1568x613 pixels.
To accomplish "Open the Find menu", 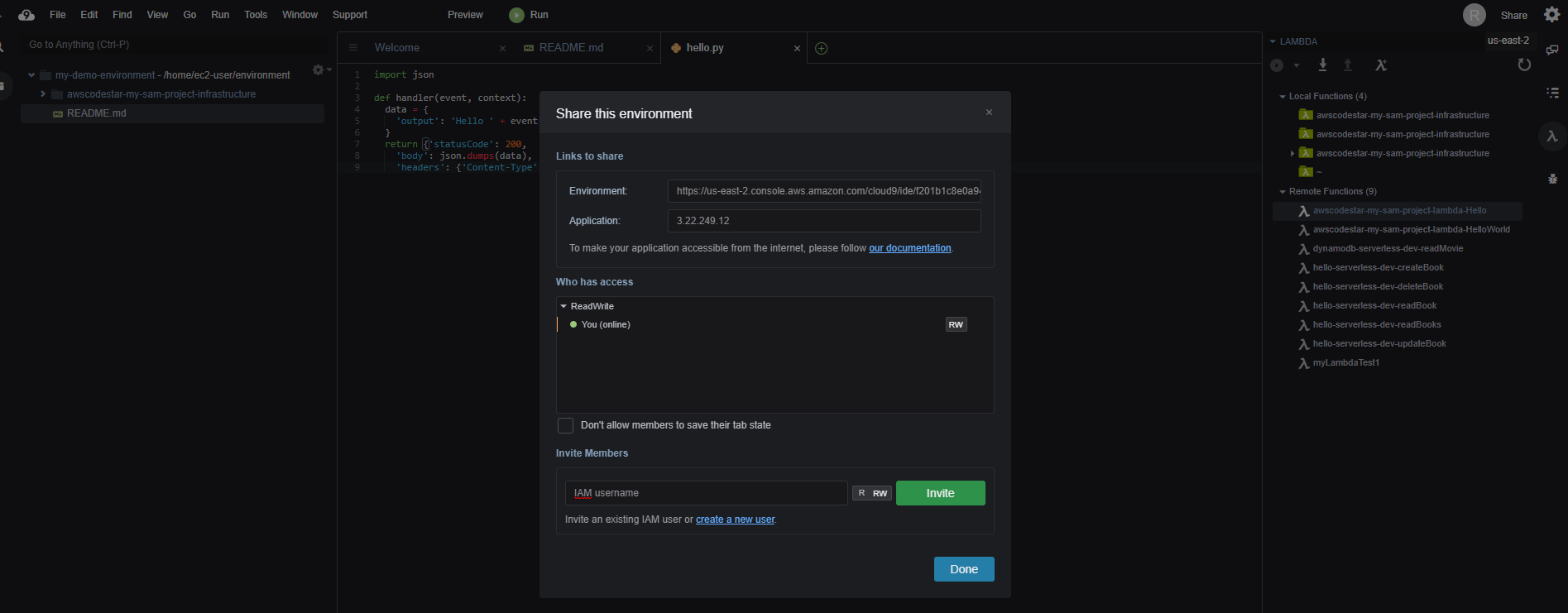I will point(122,15).
